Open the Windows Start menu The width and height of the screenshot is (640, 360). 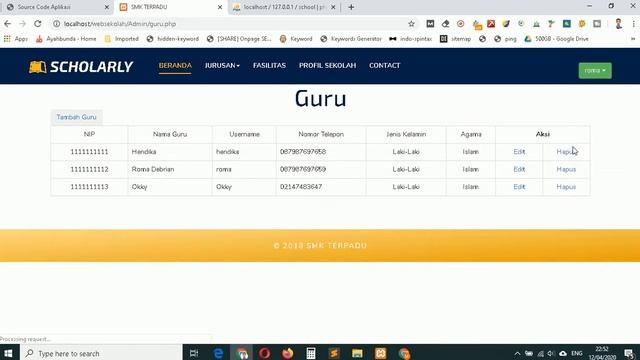click(8, 353)
